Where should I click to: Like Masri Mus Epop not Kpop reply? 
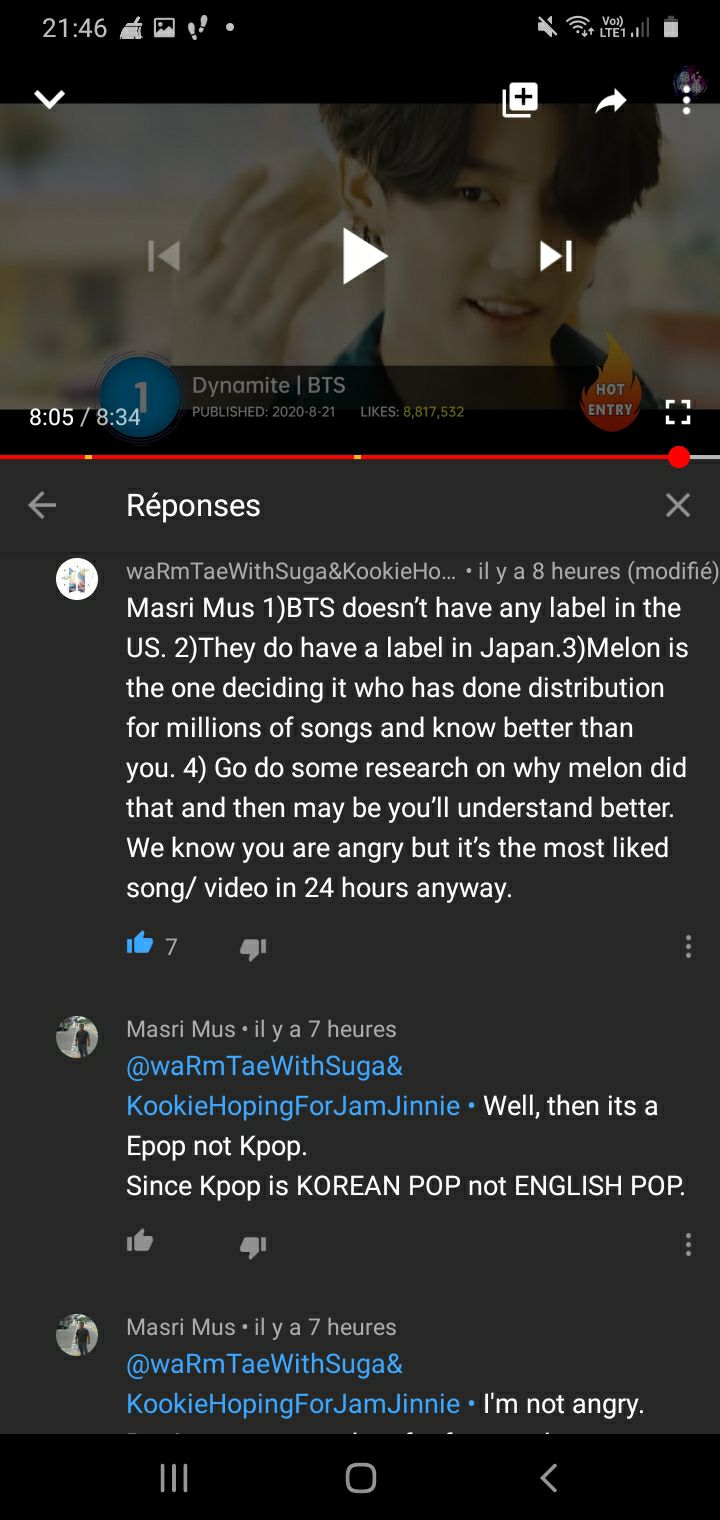click(x=140, y=1242)
